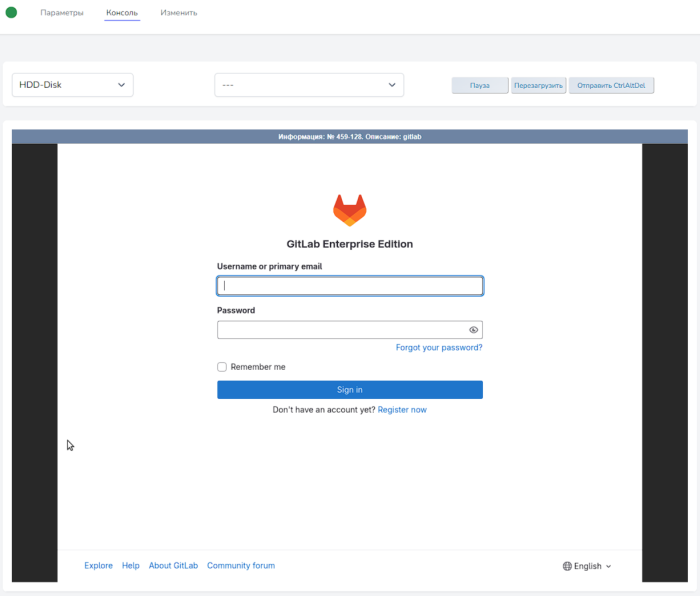Follow the Register now link
Viewport: 700px width, 596px height.
(x=402, y=410)
